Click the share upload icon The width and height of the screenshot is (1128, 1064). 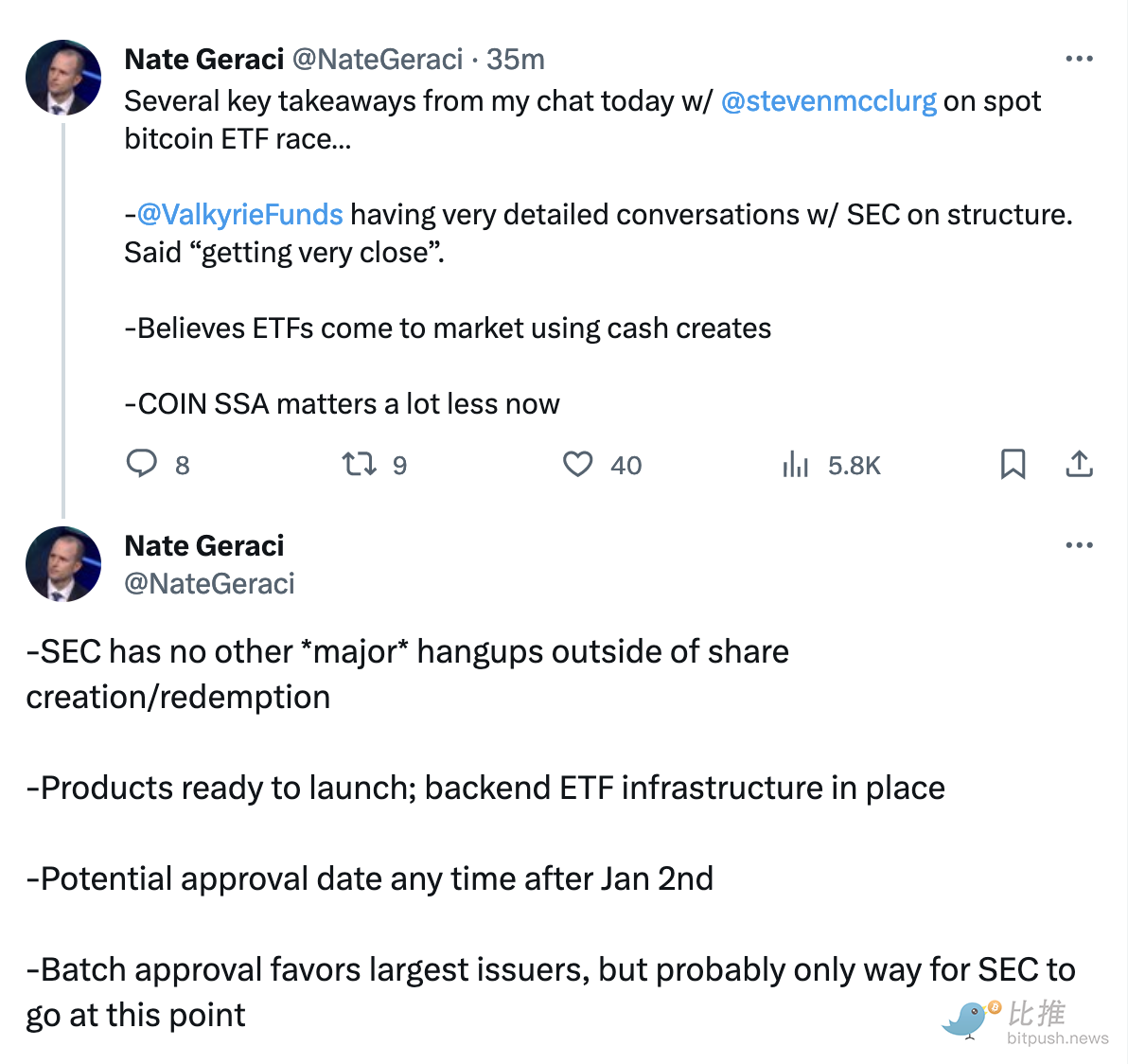point(1079,464)
